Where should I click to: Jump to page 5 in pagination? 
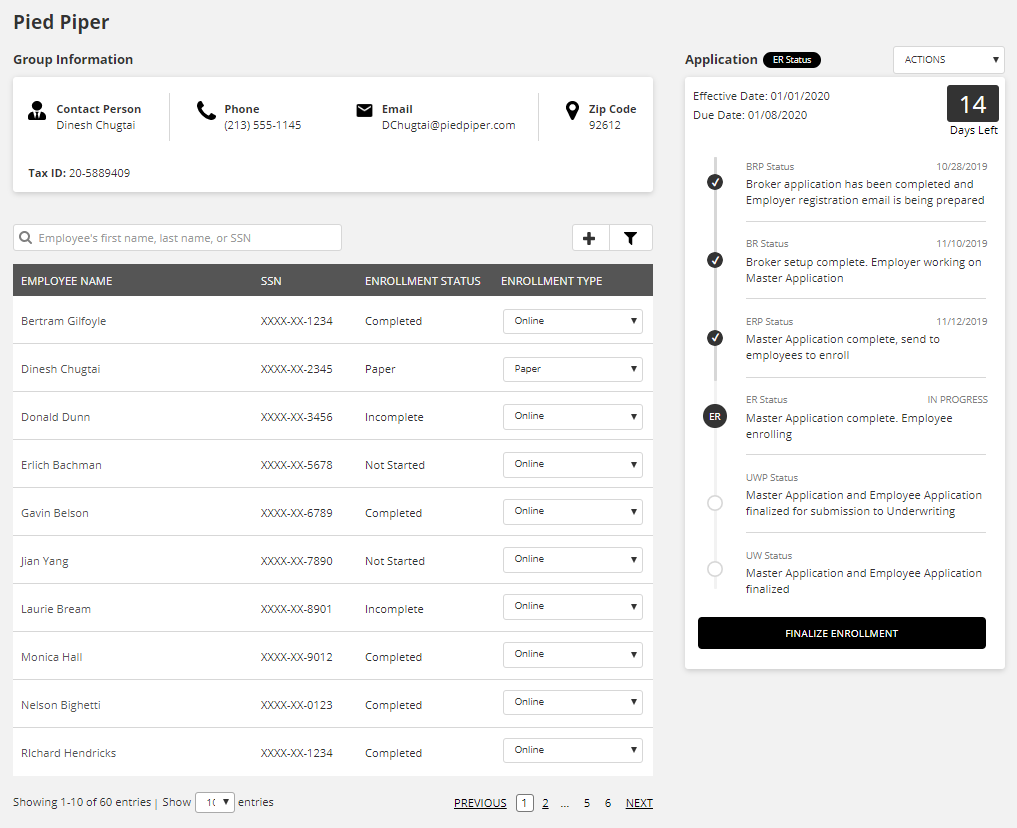coord(586,803)
